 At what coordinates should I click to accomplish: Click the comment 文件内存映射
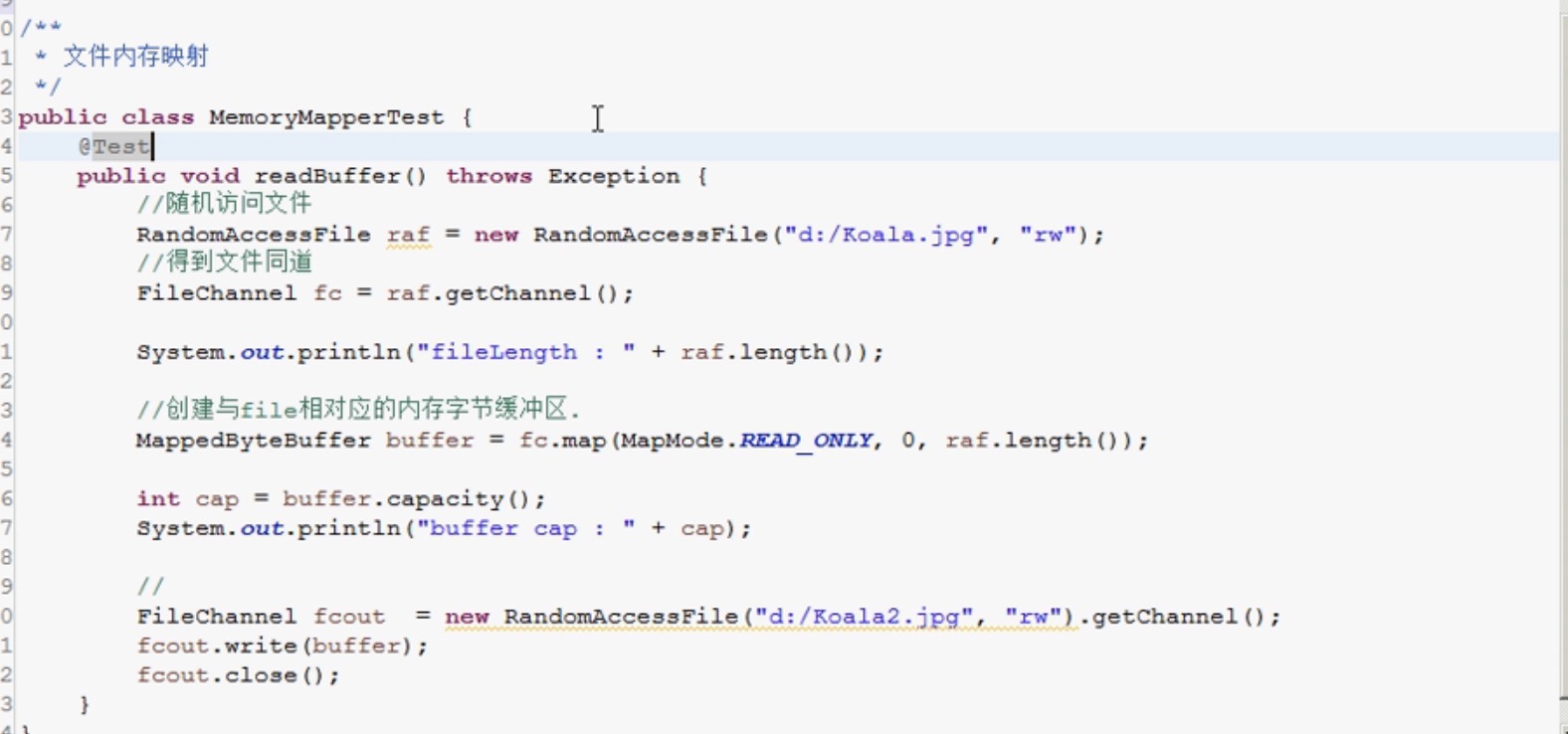click(x=136, y=57)
